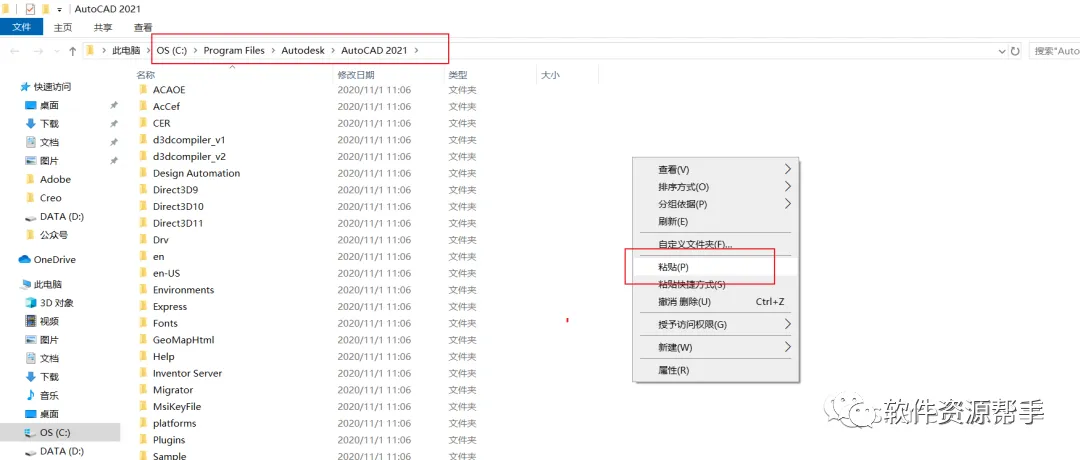Expand address bar history dropdown
The image size is (1080, 460).
click(1001, 51)
